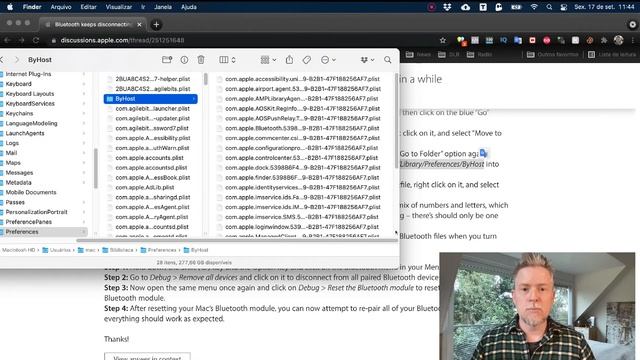Click the battery icon in menu bar

(516, 7)
